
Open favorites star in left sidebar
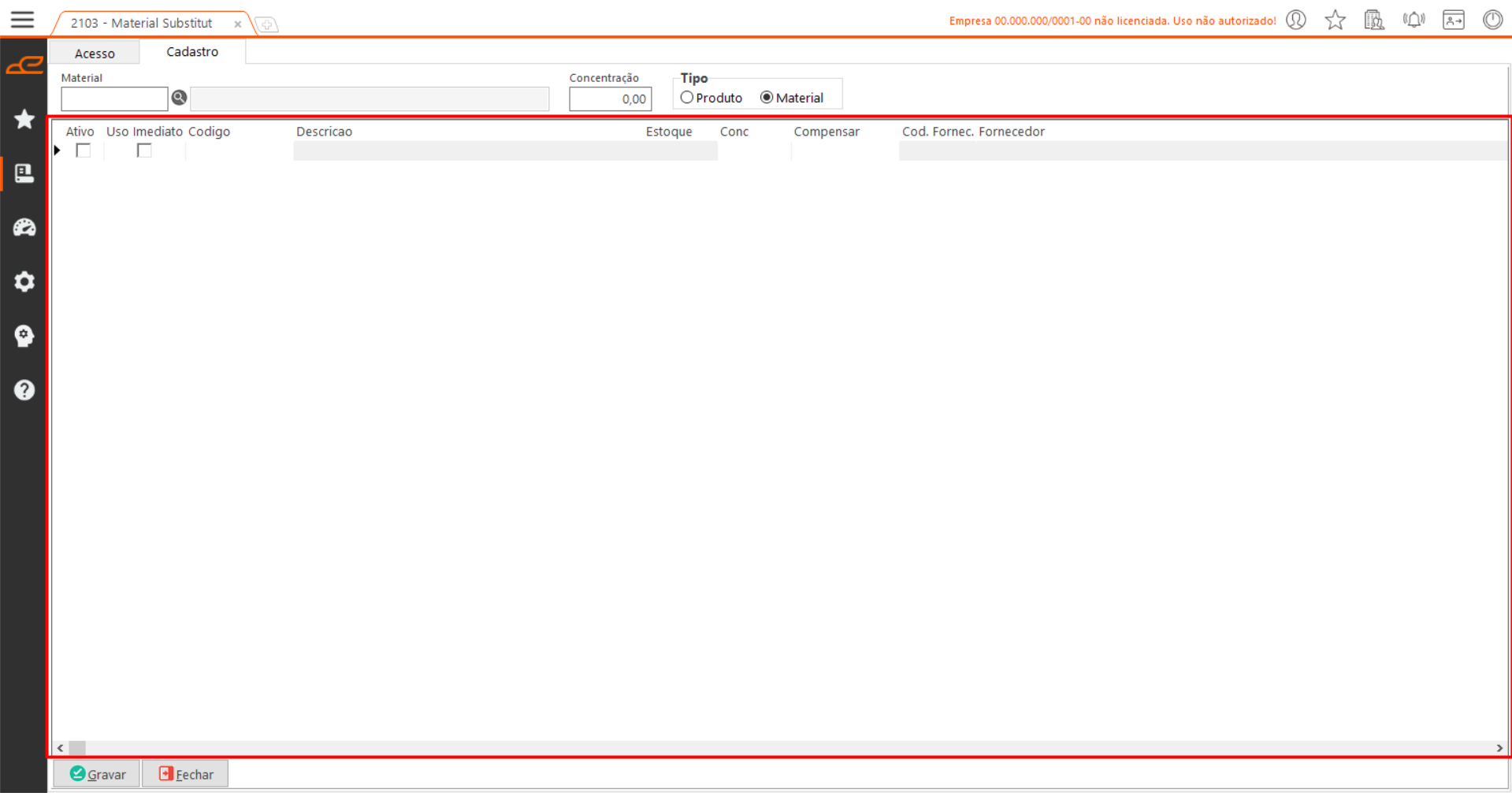coord(24,119)
